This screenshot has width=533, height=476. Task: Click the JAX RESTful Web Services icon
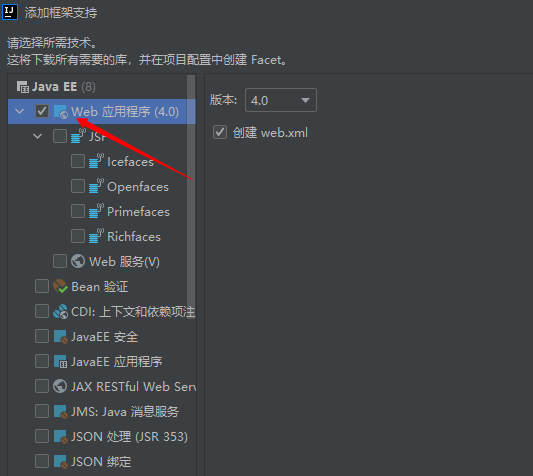[60, 386]
